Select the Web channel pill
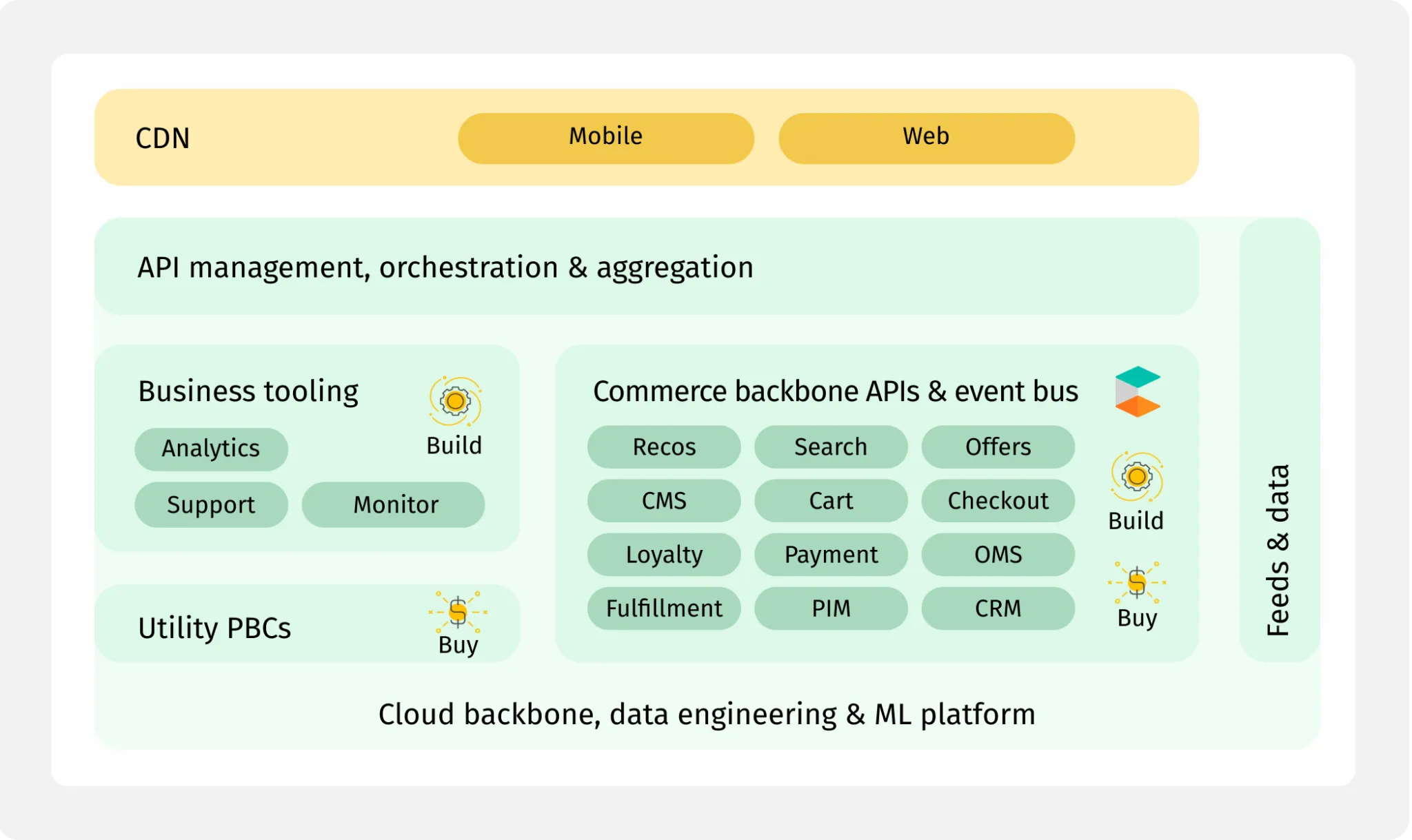 tap(926, 137)
